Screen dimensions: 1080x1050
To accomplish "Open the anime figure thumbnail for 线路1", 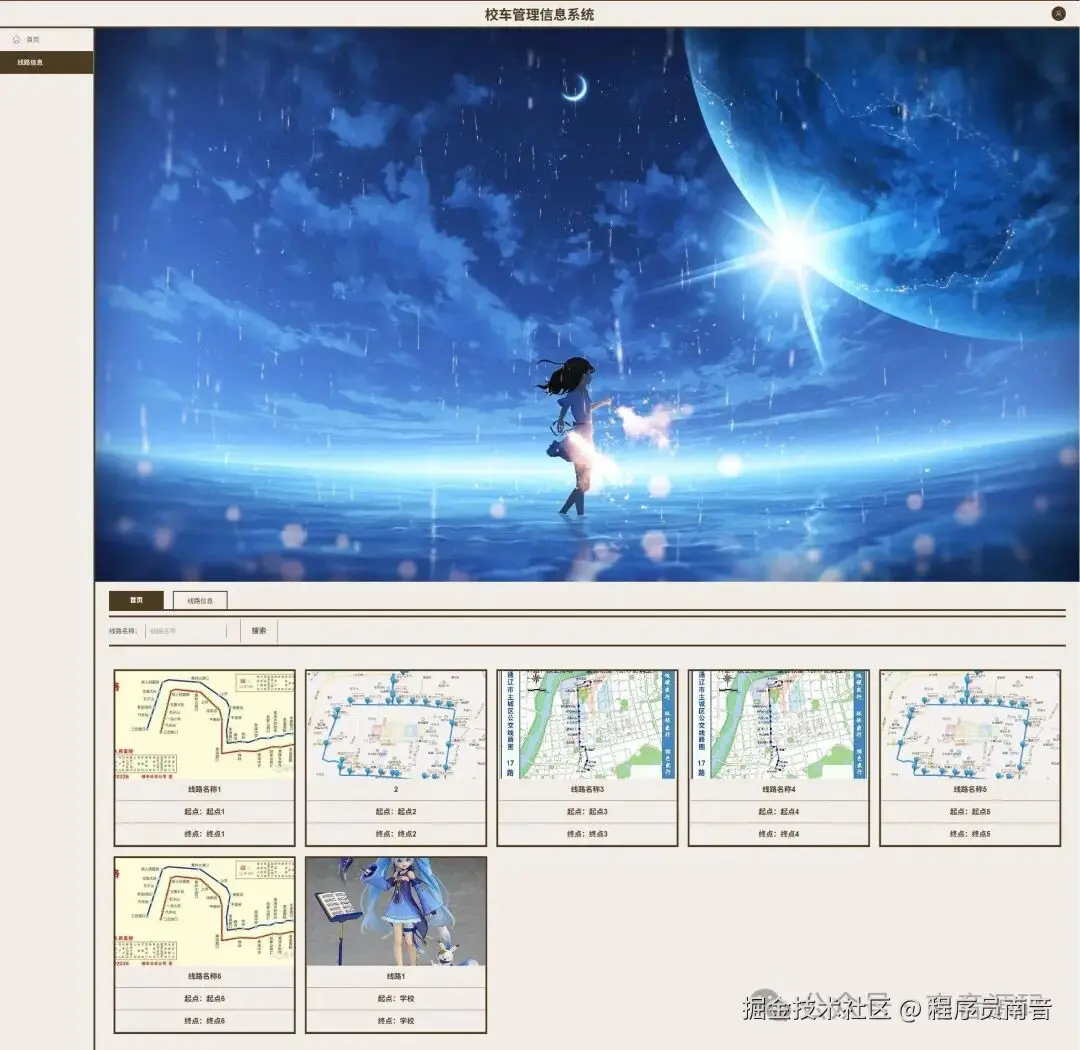I will click(396, 912).
